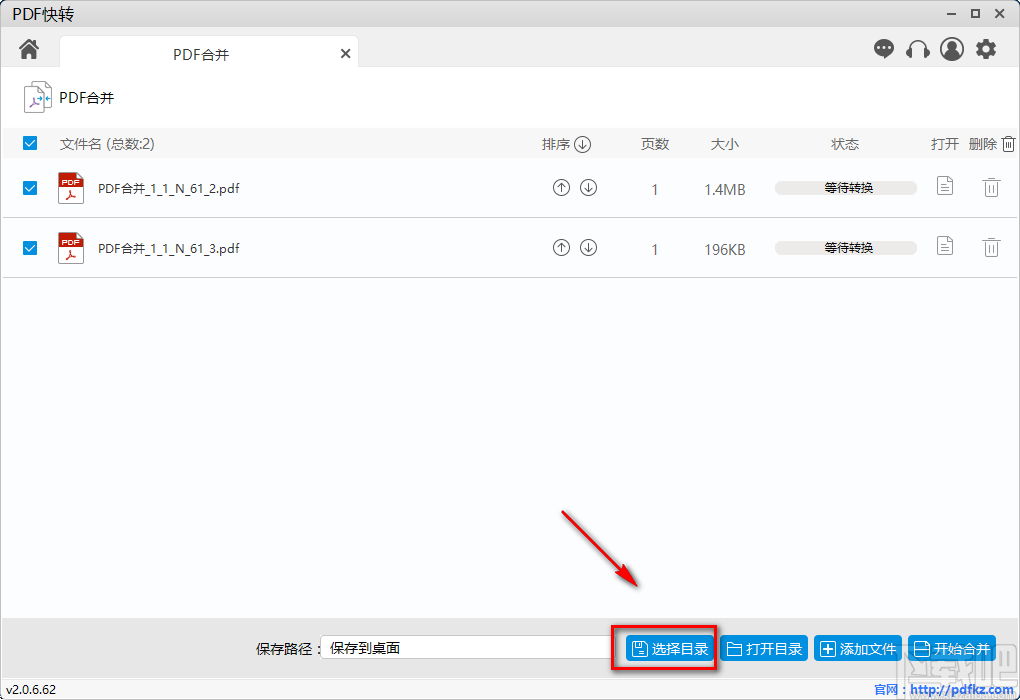
Task: Move PDF合并_1_1_N_61_3.pdf down
Action: pos(589,247)
